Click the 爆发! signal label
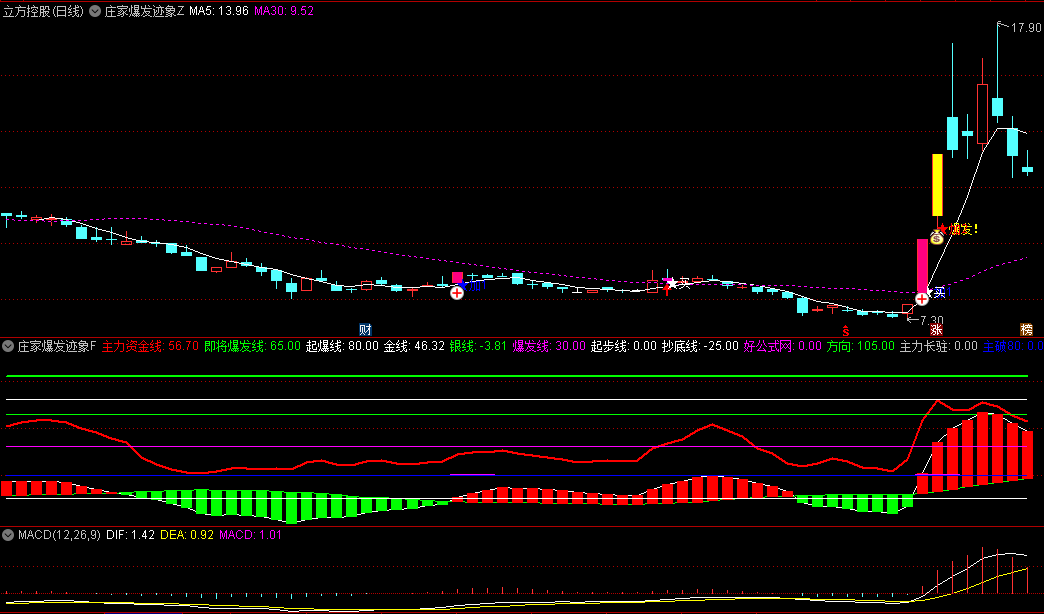 click(963, 229)
